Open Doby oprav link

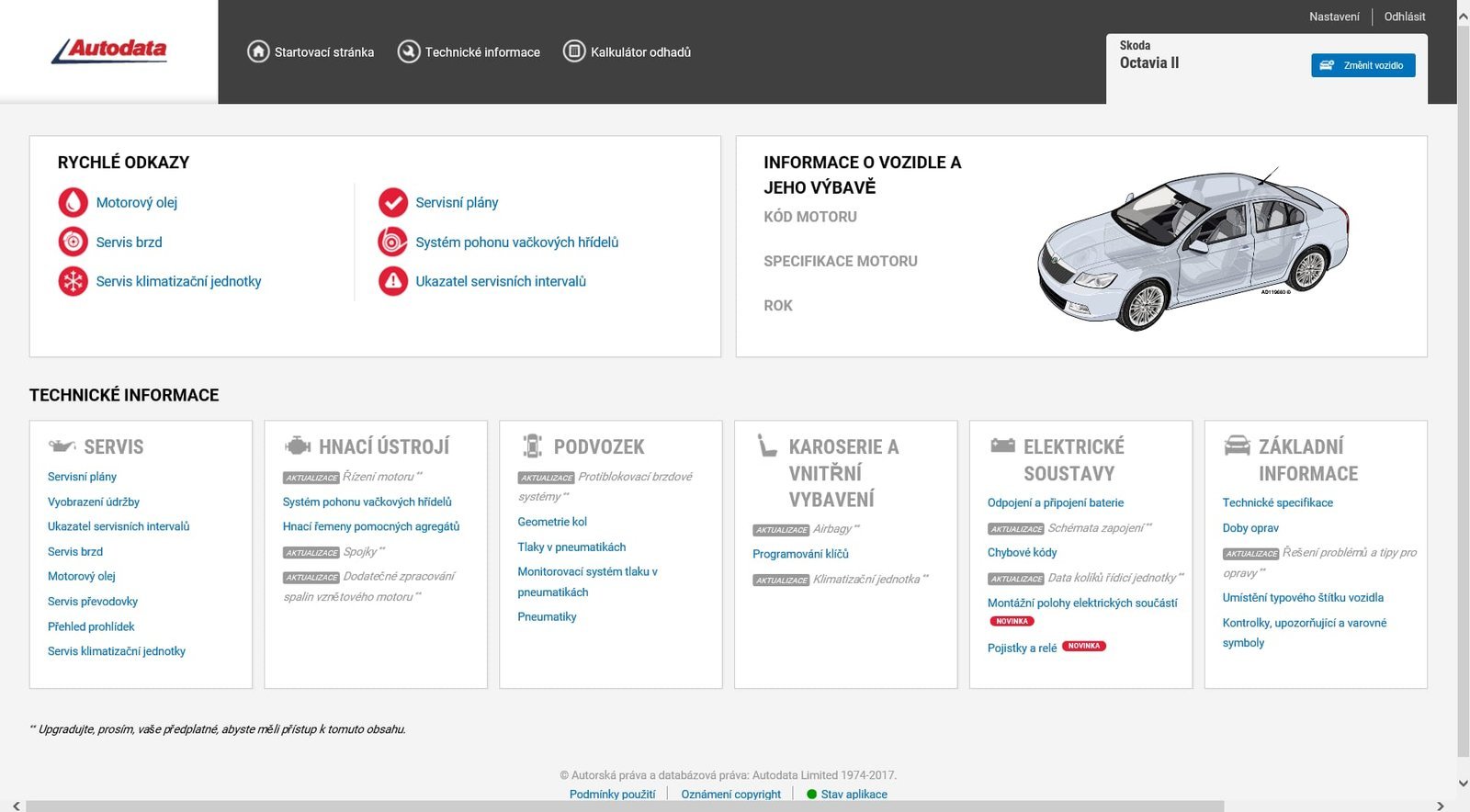[1250, 528]
